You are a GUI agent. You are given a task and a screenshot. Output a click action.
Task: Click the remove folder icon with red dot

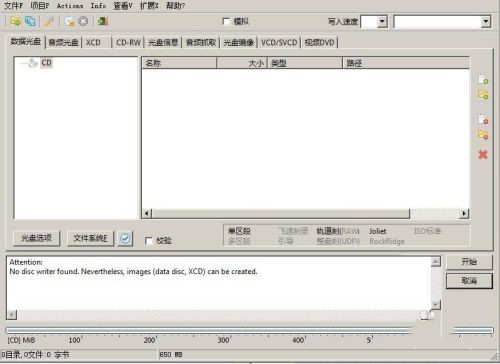tap(483, 135)
